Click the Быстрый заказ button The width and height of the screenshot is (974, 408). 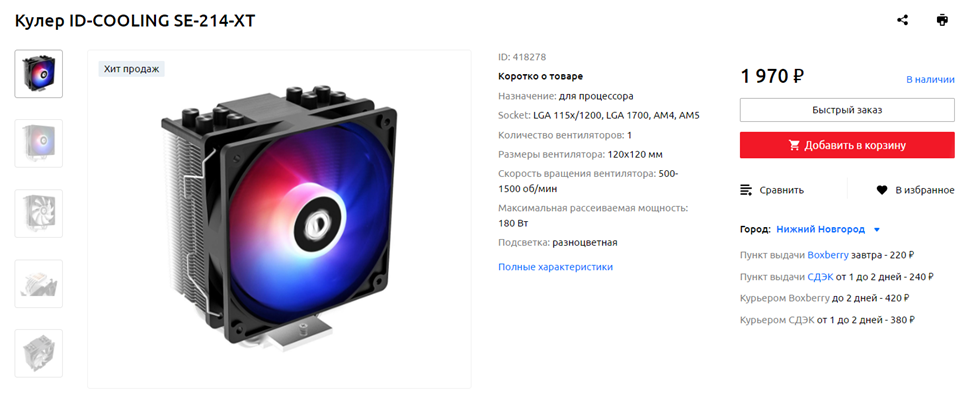(x=847, y=110)
